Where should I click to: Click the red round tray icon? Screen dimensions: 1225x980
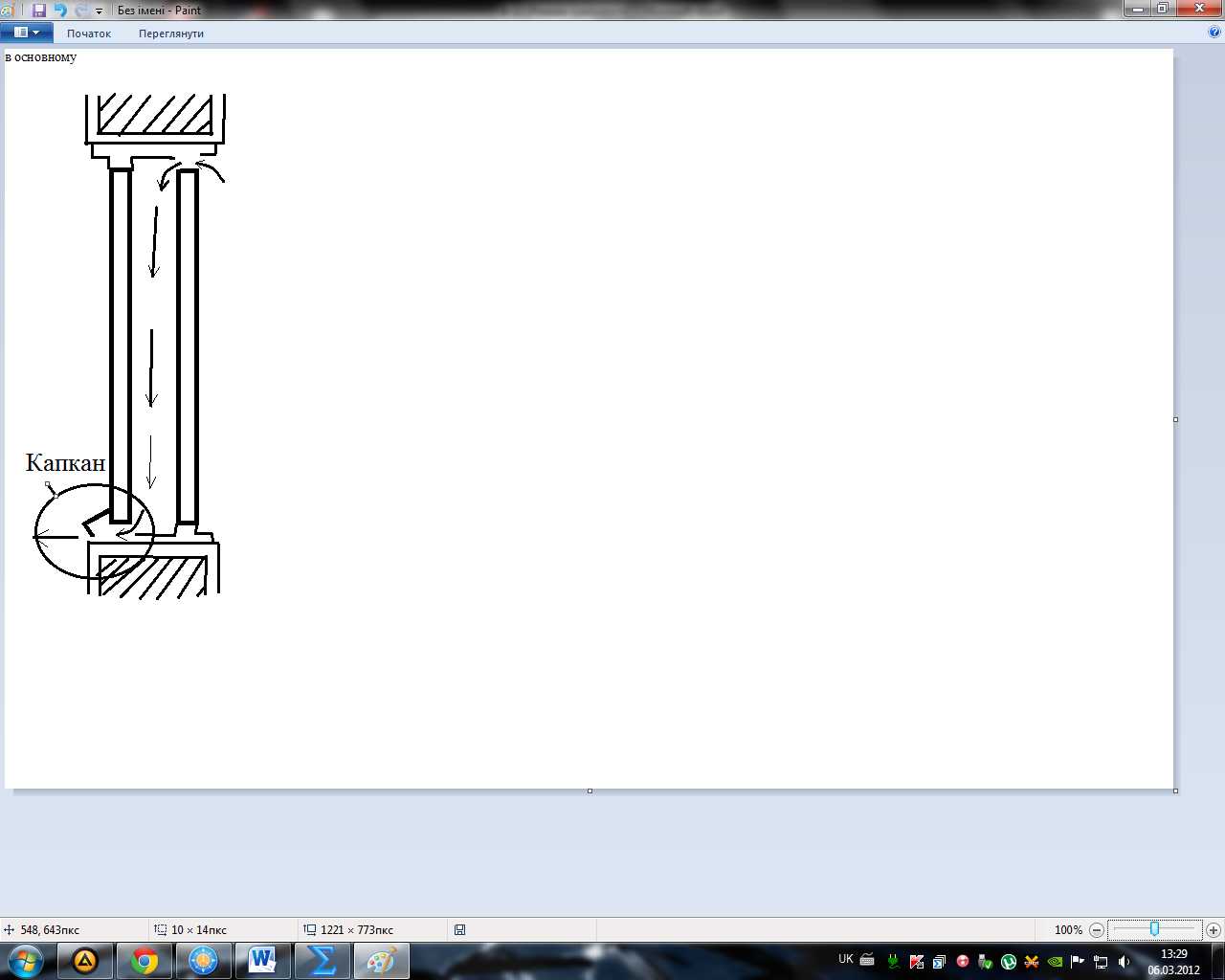pos(963,962)
